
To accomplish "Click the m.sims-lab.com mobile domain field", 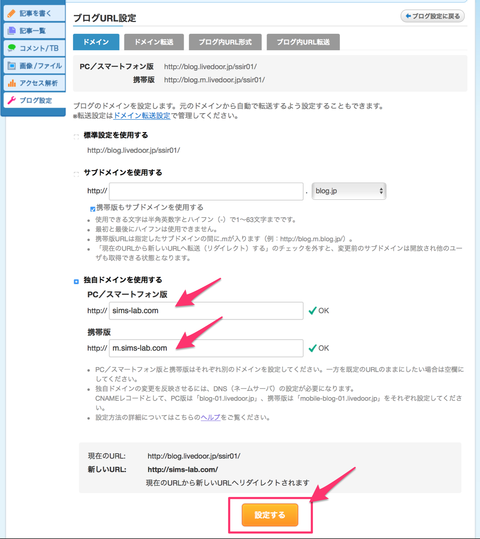I will (206, 348).
